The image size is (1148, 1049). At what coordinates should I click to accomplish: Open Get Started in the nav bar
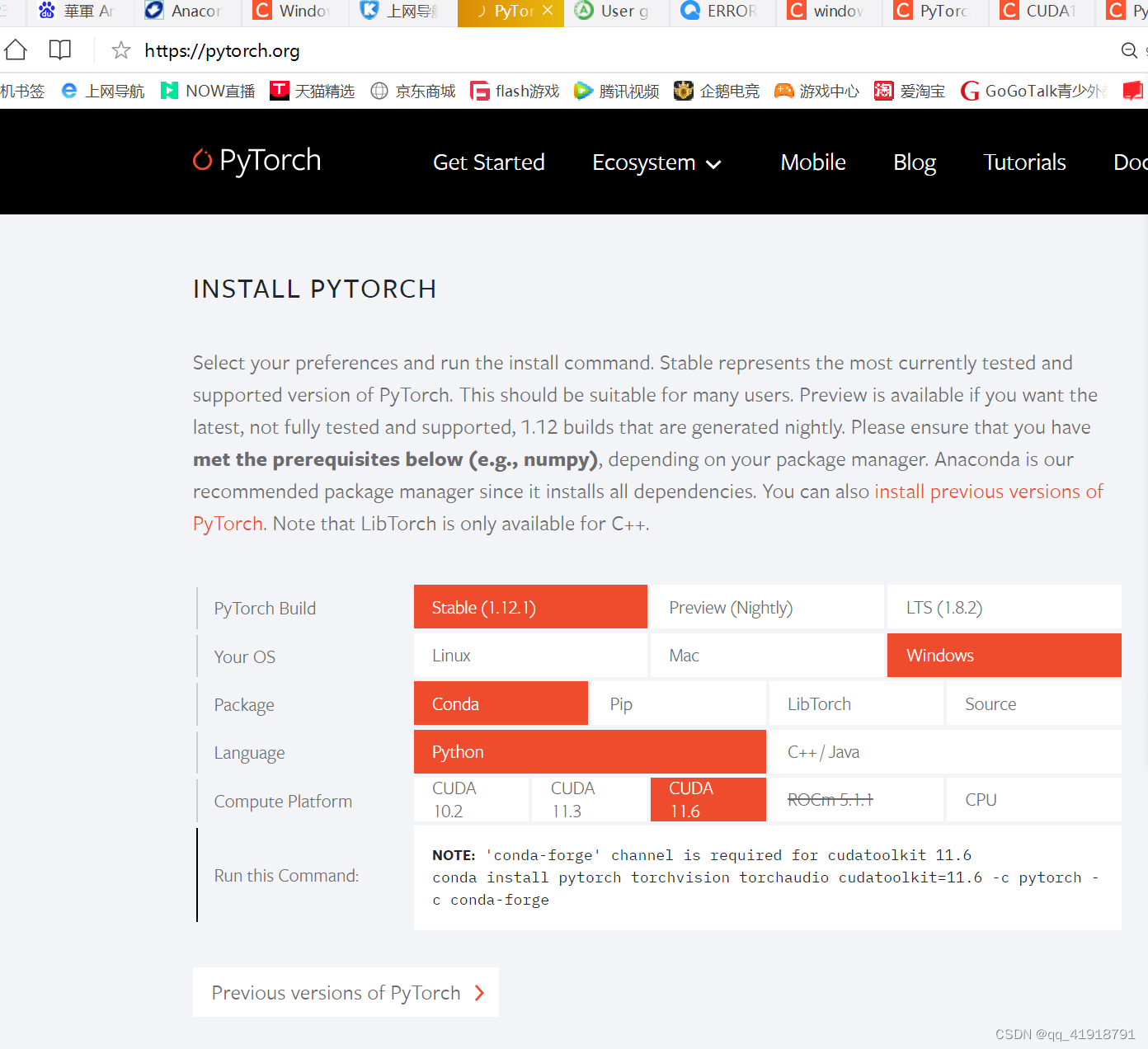click(489, 162)
